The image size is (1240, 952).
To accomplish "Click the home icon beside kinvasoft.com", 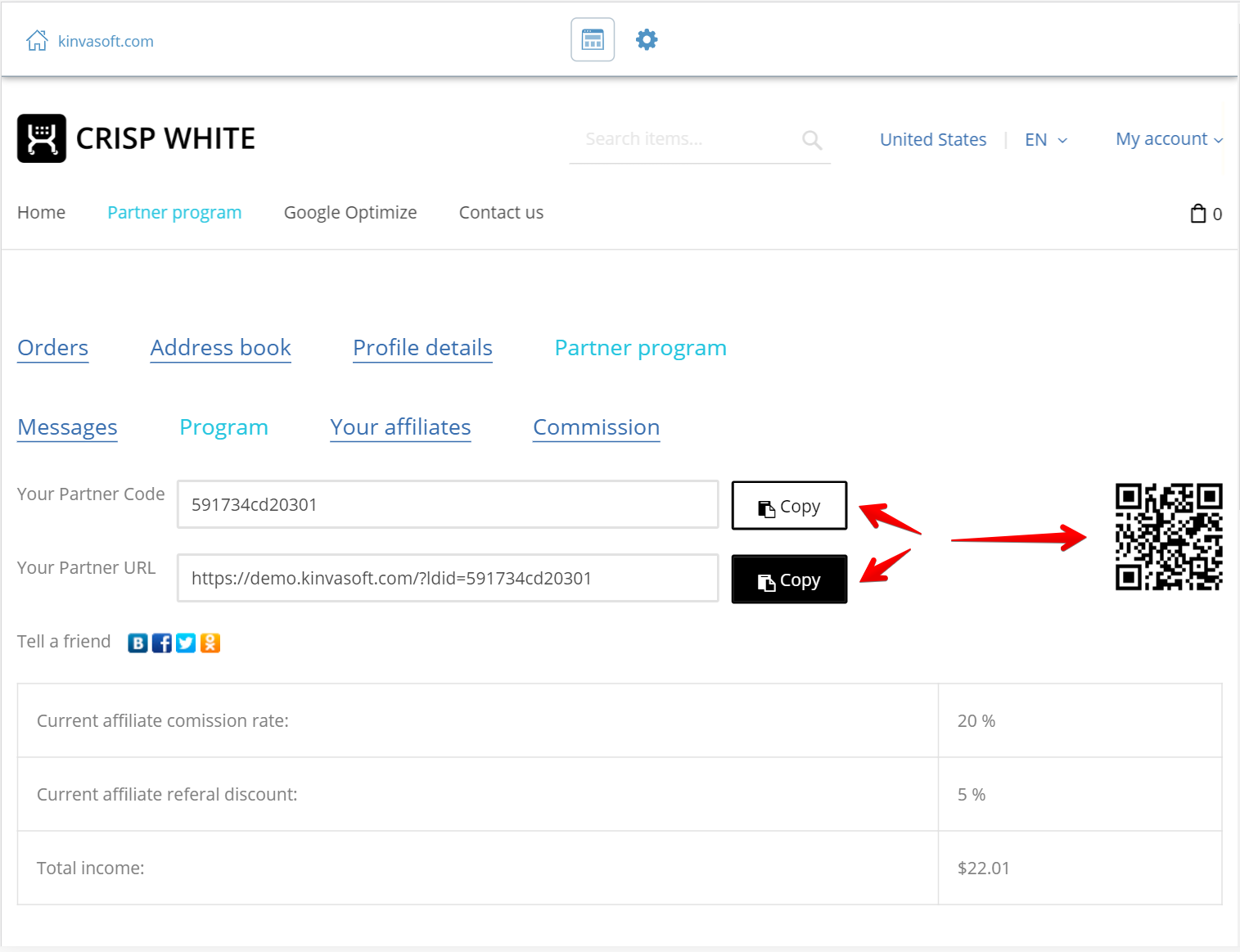I will [37, 41].
